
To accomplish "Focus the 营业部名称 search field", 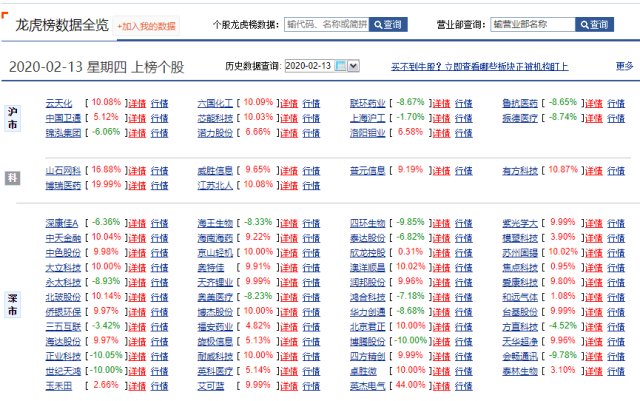I will (x=533, y=25).
